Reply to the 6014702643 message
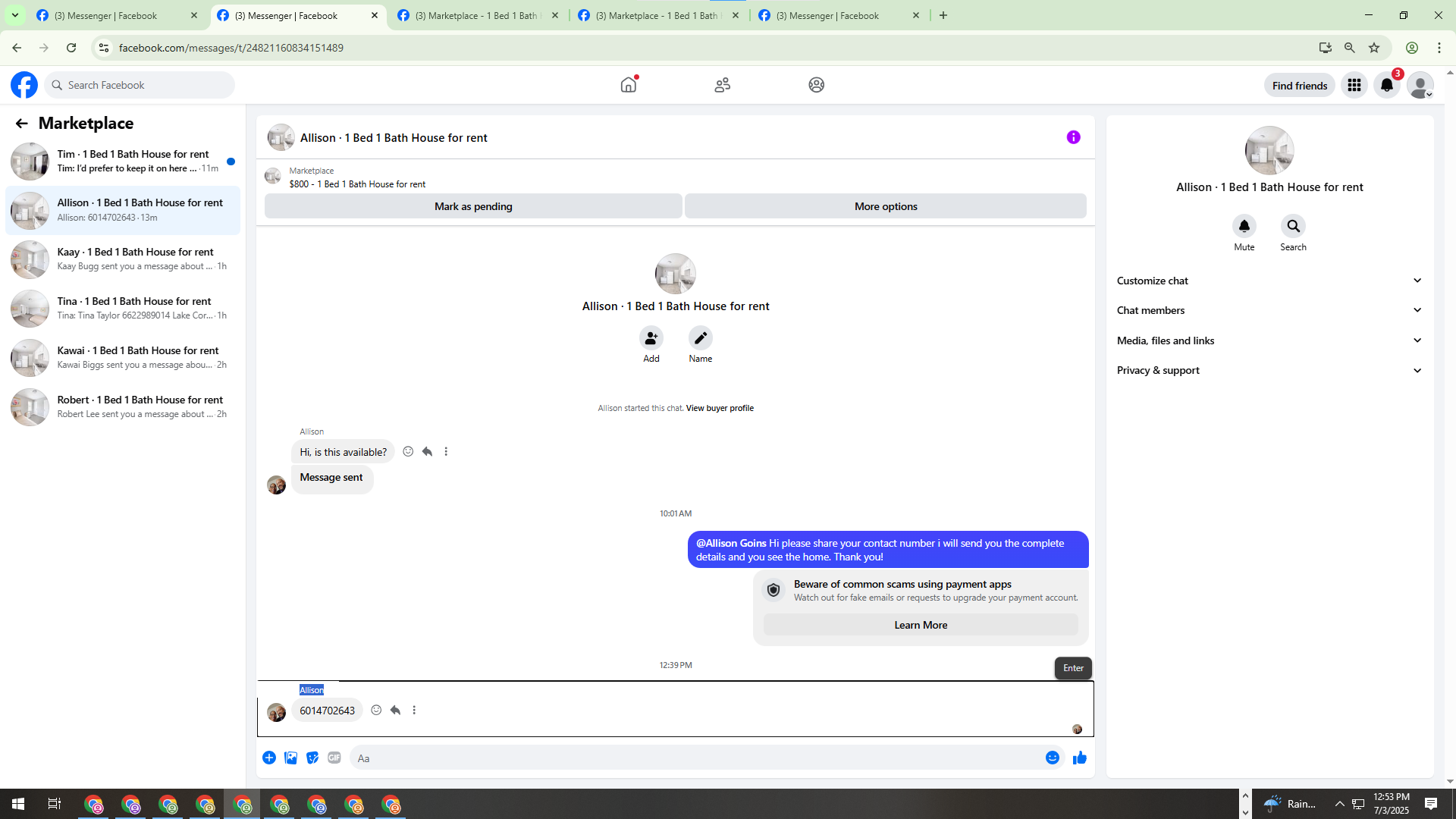The height and width of the screenshot is (819, 1456). [395, 711]
